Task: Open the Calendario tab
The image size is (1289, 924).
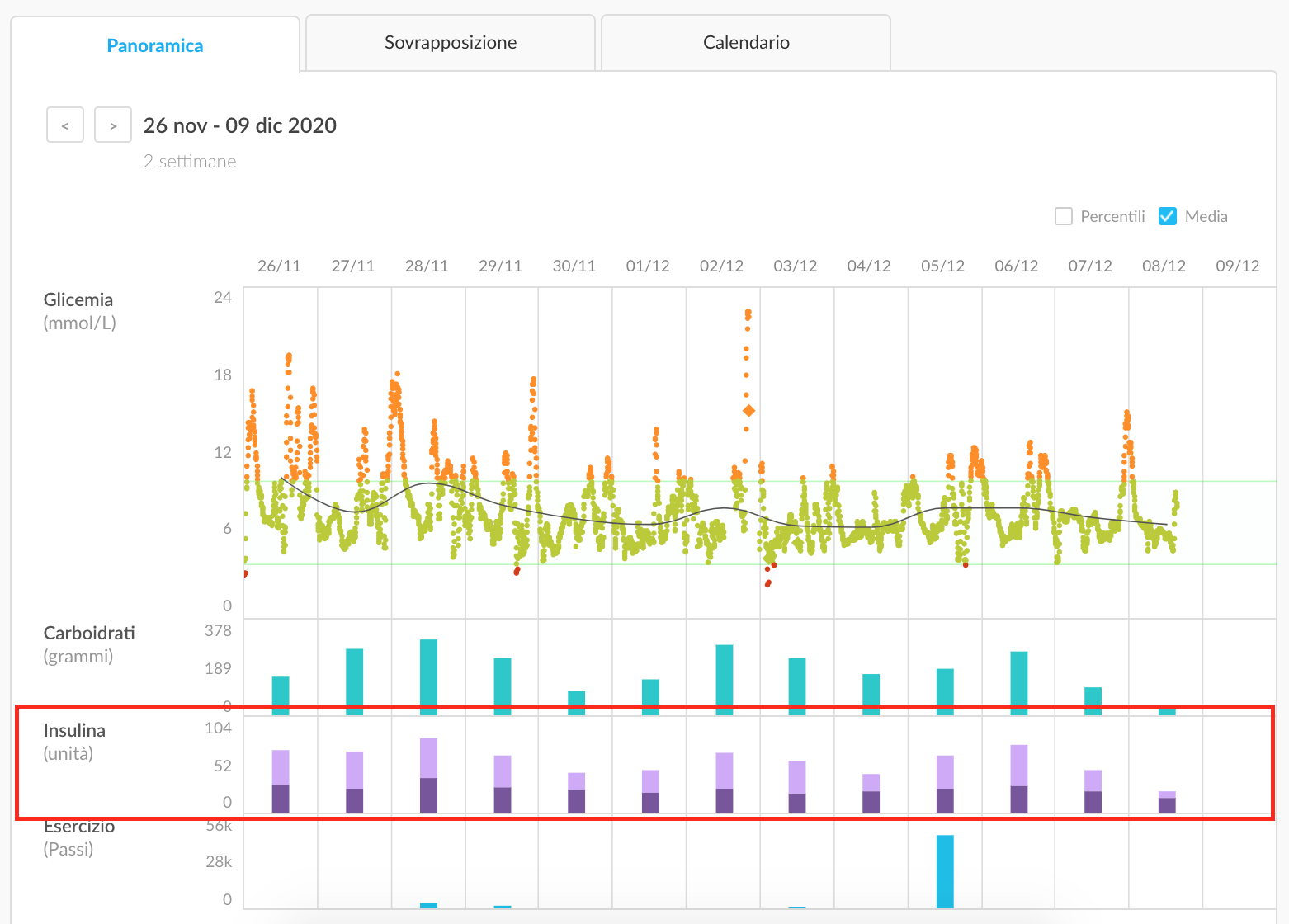Action: coord(746,43)
